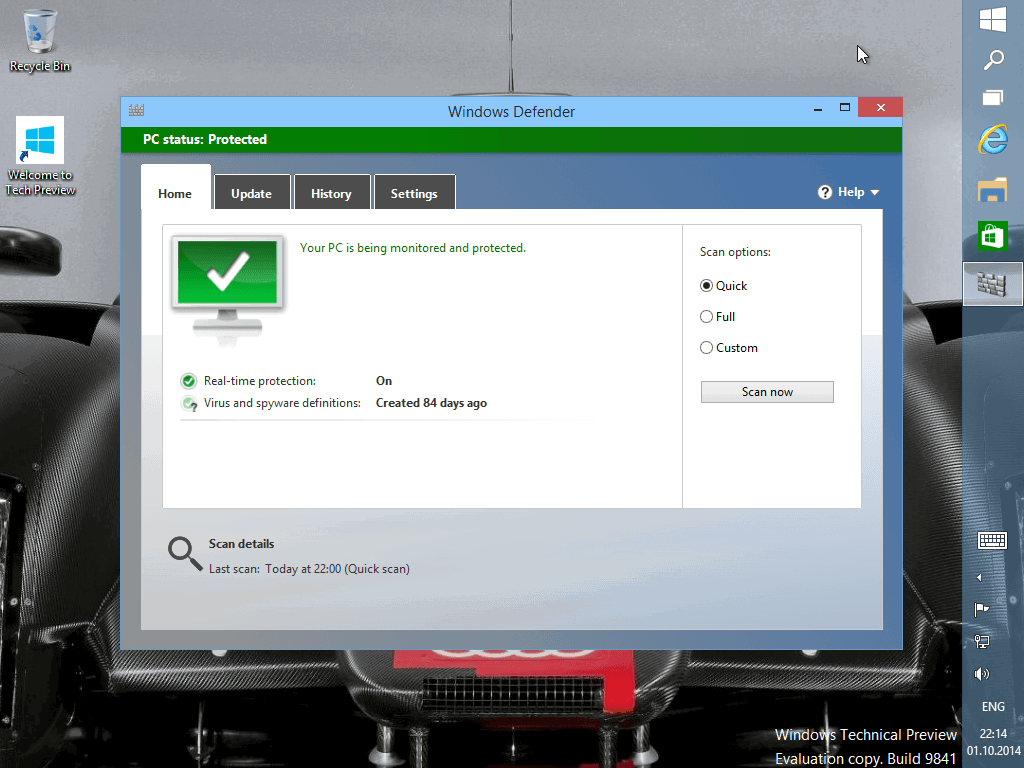Open the Windows Store from the taskbar

(992, 237)
